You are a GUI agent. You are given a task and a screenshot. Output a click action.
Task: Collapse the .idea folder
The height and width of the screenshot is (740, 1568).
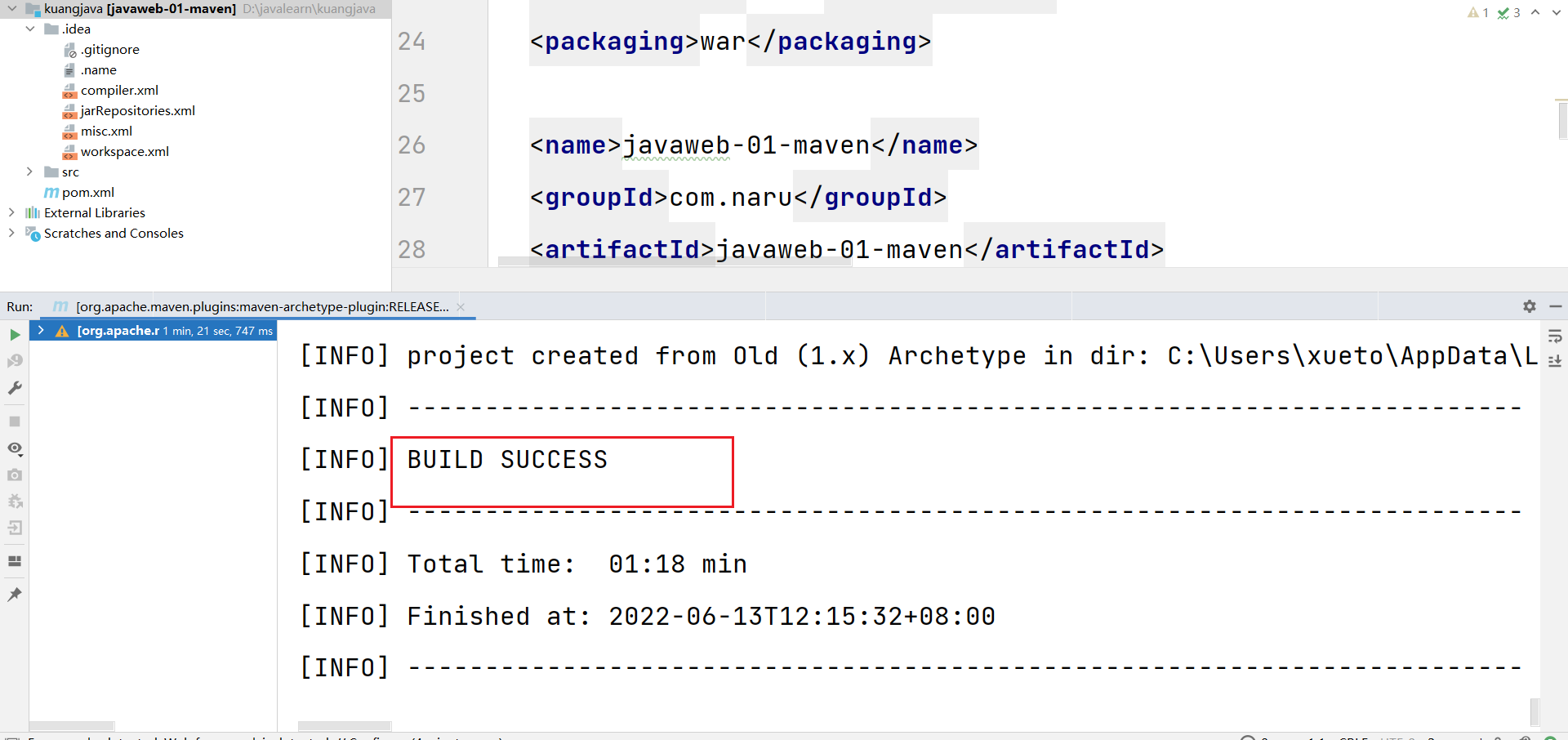30,29
